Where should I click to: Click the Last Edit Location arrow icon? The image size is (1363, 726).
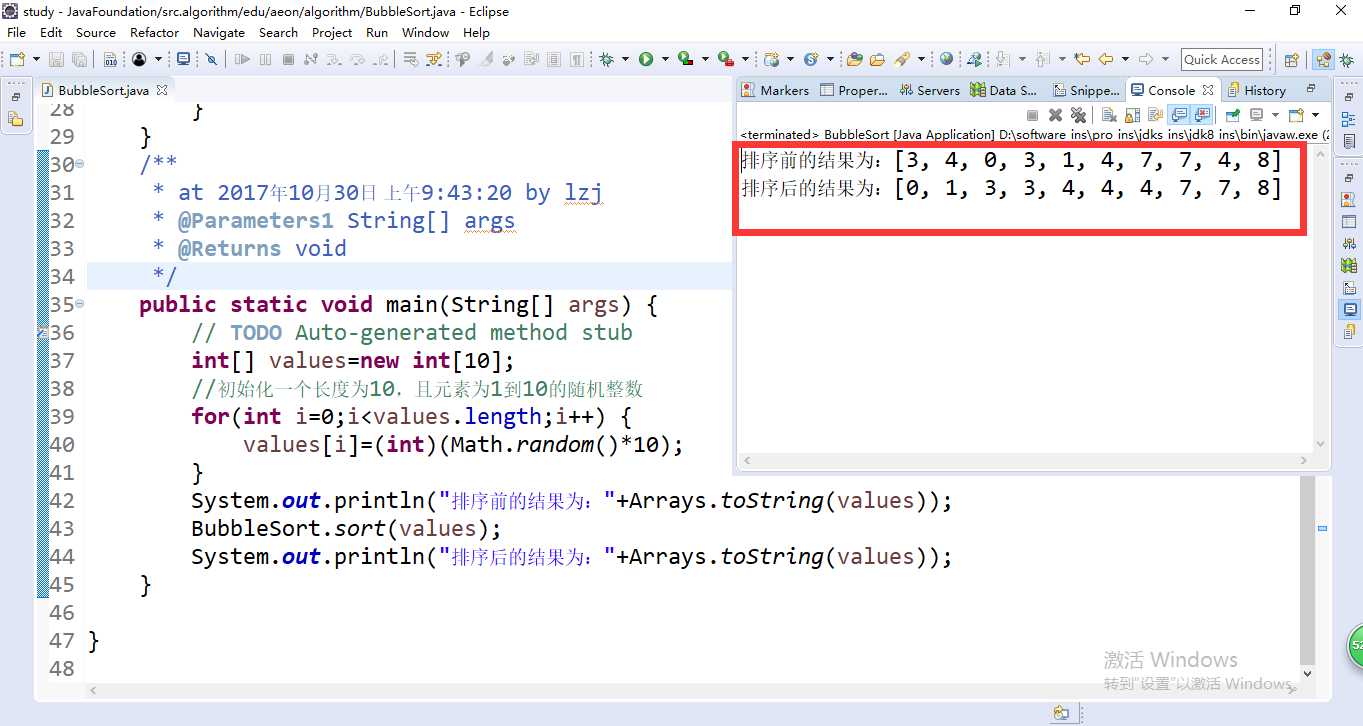(x=1082, y=59)
